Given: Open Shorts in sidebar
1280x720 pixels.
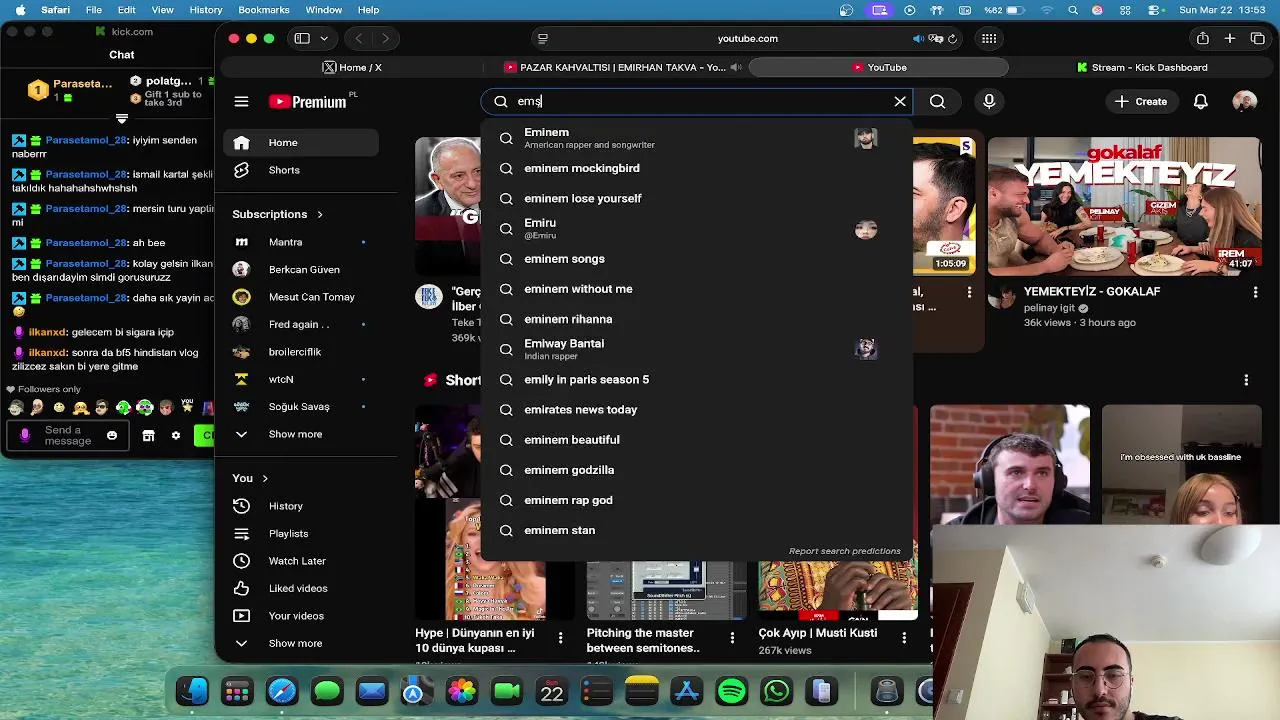Looking at the screenshot, I should 301,170.
